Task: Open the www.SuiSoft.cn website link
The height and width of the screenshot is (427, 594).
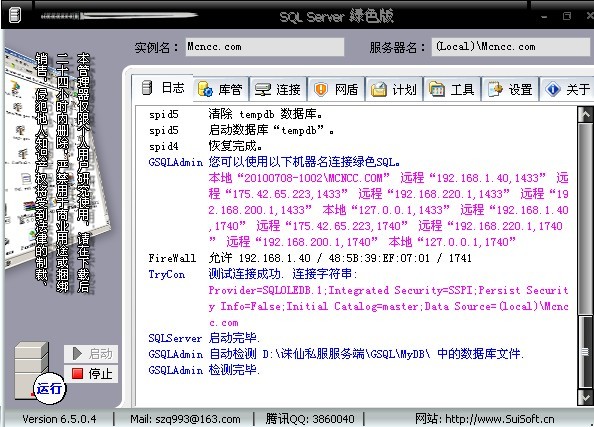Action: click(499, 419)
